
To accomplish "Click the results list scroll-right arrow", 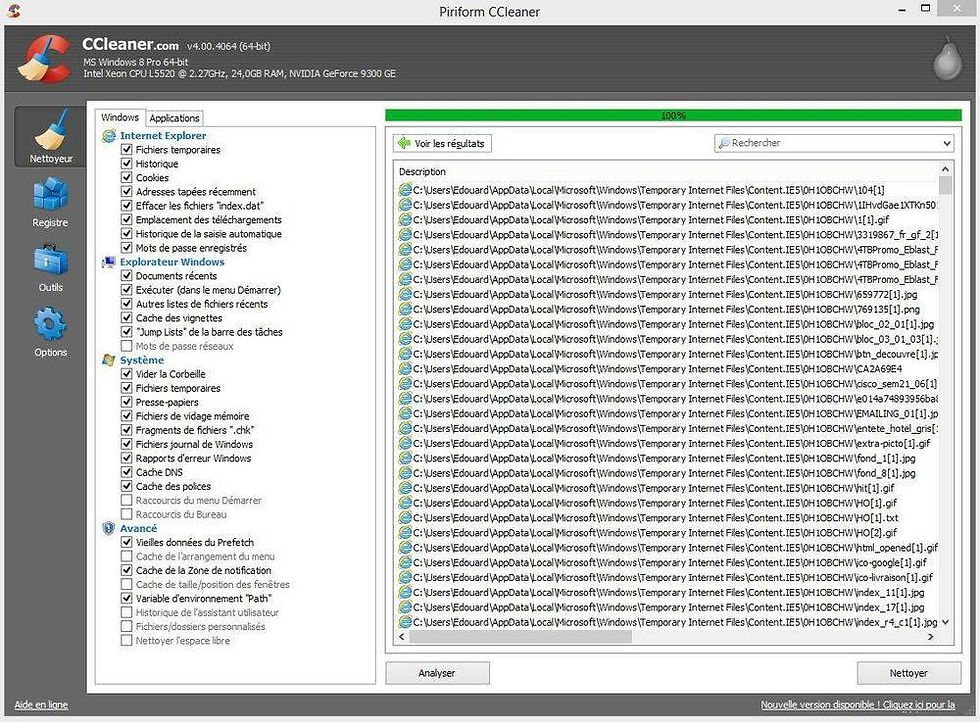I will point(931,636).
